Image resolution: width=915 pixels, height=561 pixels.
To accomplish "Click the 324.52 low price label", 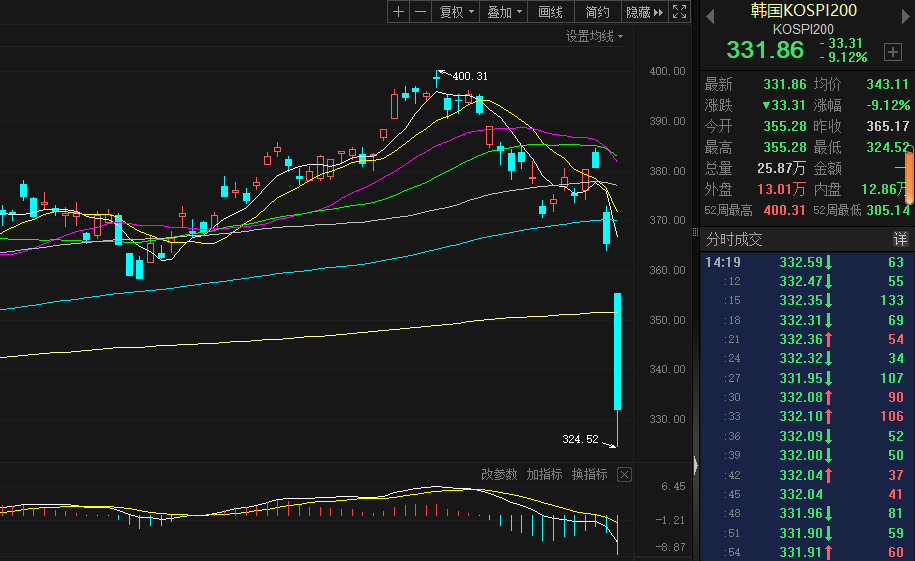I will tap(581, 439).
